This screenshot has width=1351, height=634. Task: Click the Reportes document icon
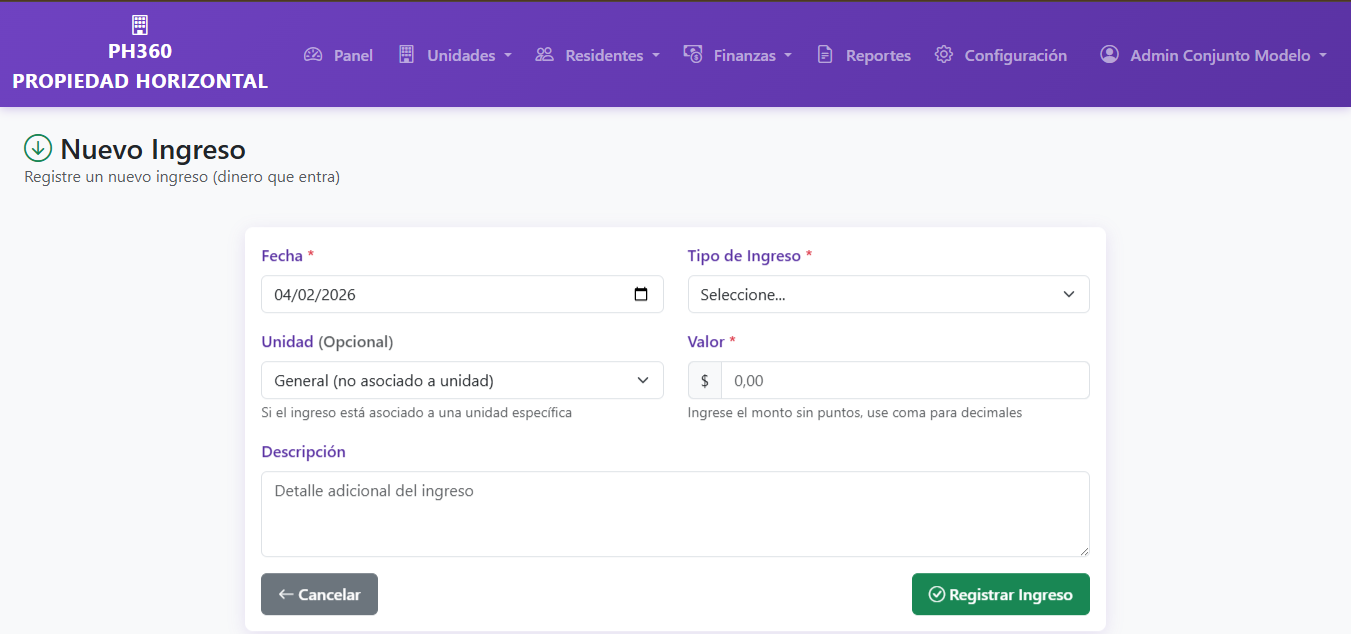tap(825, 55)
